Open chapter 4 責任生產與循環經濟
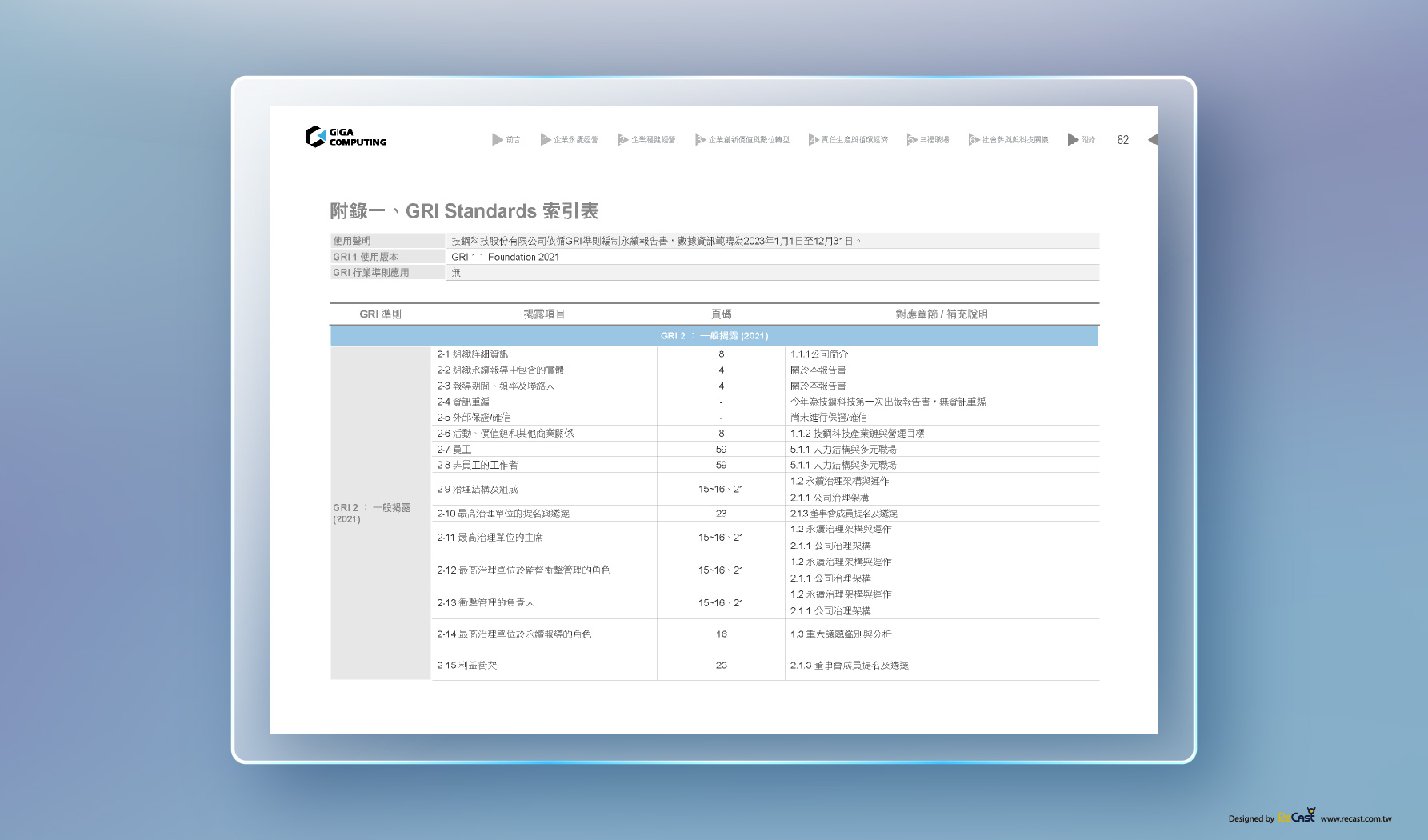1428x840 pixels. click(x=848, y=139)
